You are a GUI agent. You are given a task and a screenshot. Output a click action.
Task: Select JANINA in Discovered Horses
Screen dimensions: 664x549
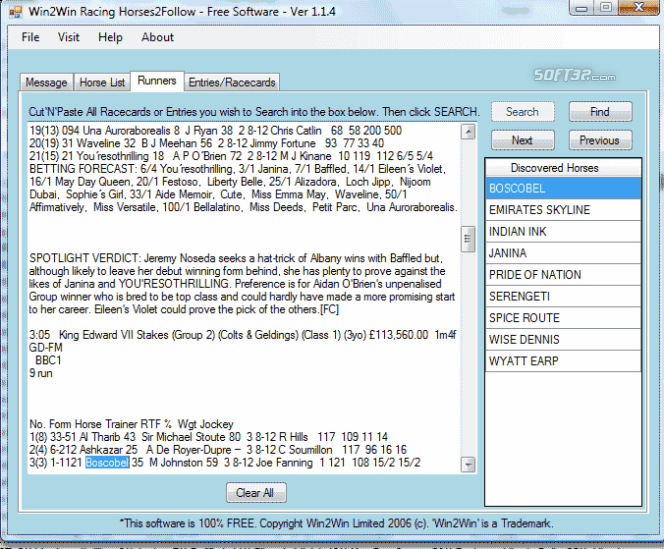tap(563, 253)
